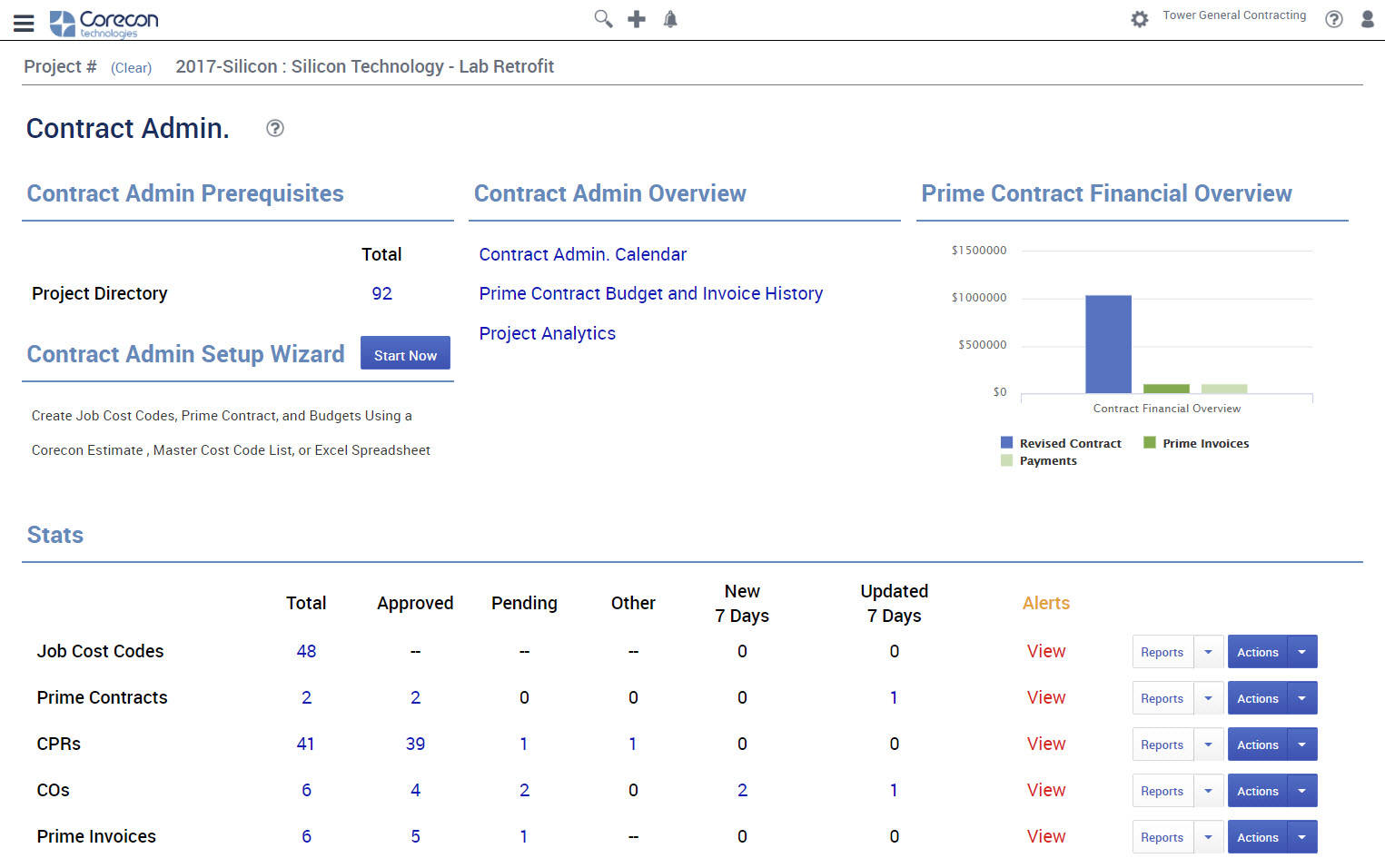Expand the Actions dropdown for Job Cost Codes
1385x868 pixels.
(1301, 651)
